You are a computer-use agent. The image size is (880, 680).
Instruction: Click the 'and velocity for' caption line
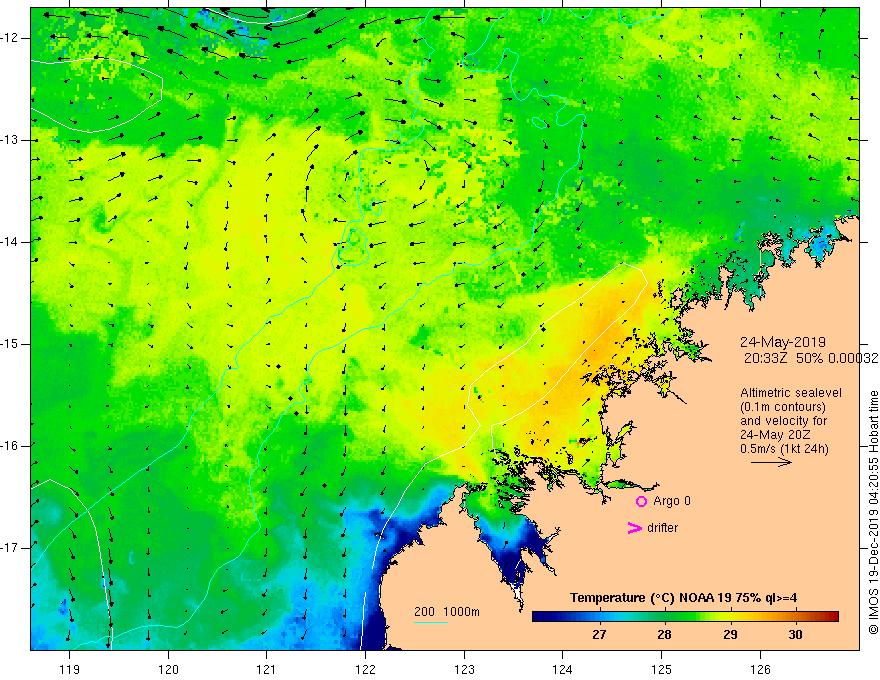(783, 421)
